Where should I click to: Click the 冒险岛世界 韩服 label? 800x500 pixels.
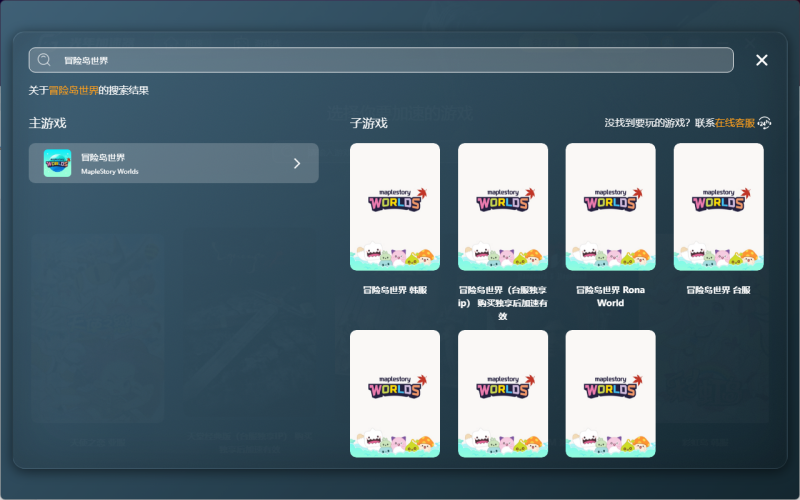pos(395,290)
